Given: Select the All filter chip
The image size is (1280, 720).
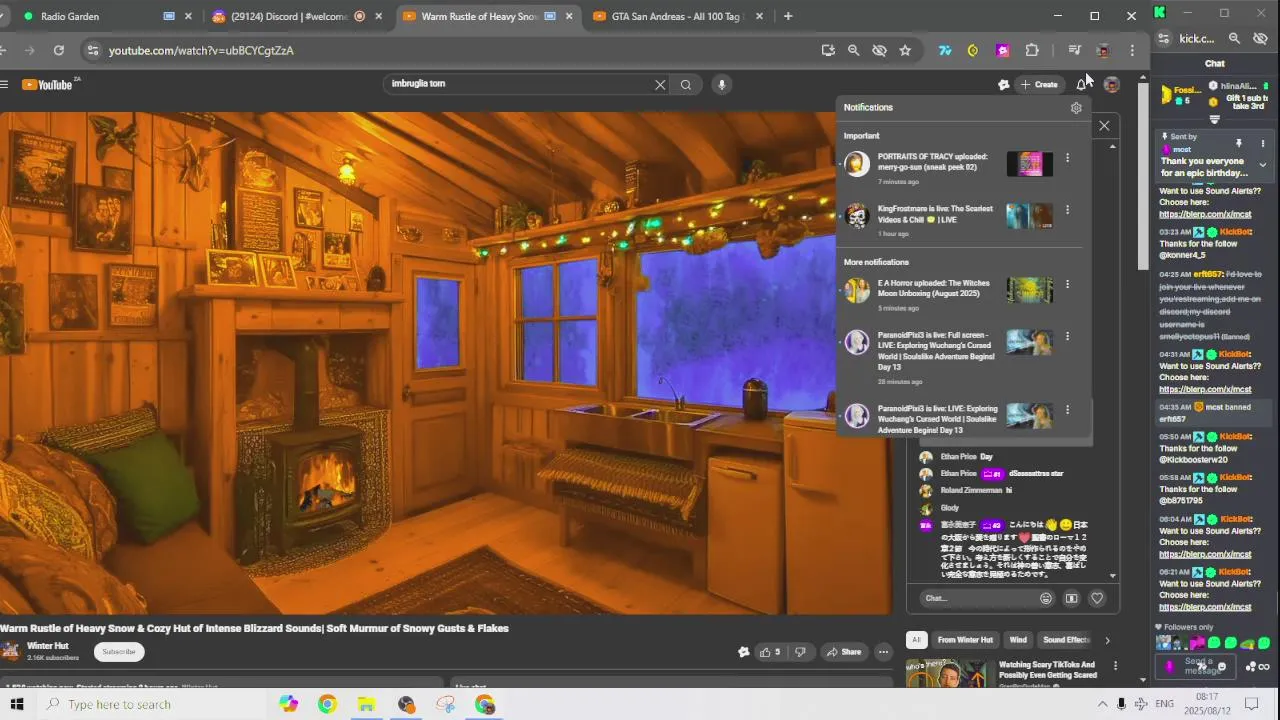Looking at the screenshot, I should [915, 640].
